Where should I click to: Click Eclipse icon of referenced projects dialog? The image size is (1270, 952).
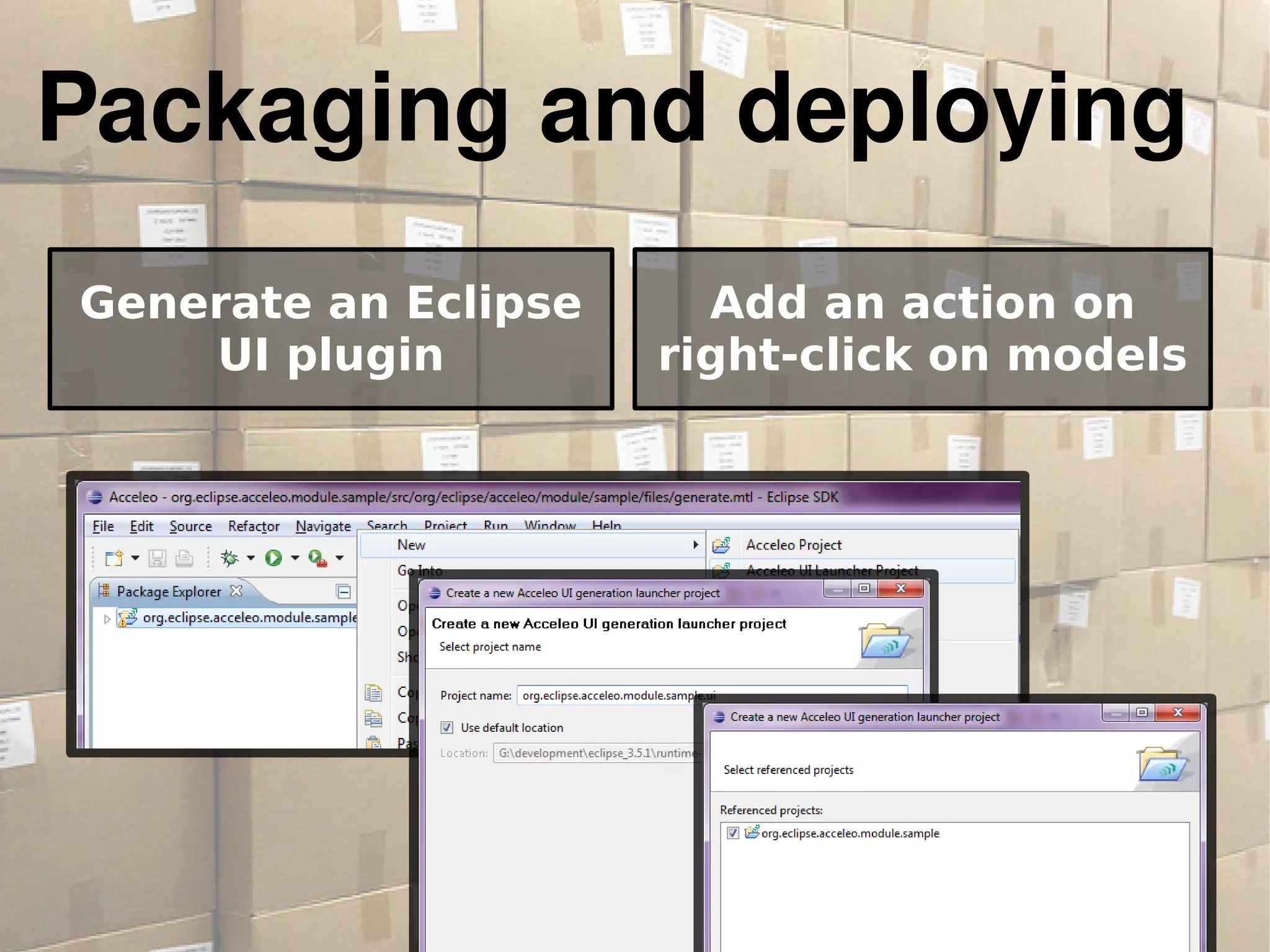click(719, 717)
